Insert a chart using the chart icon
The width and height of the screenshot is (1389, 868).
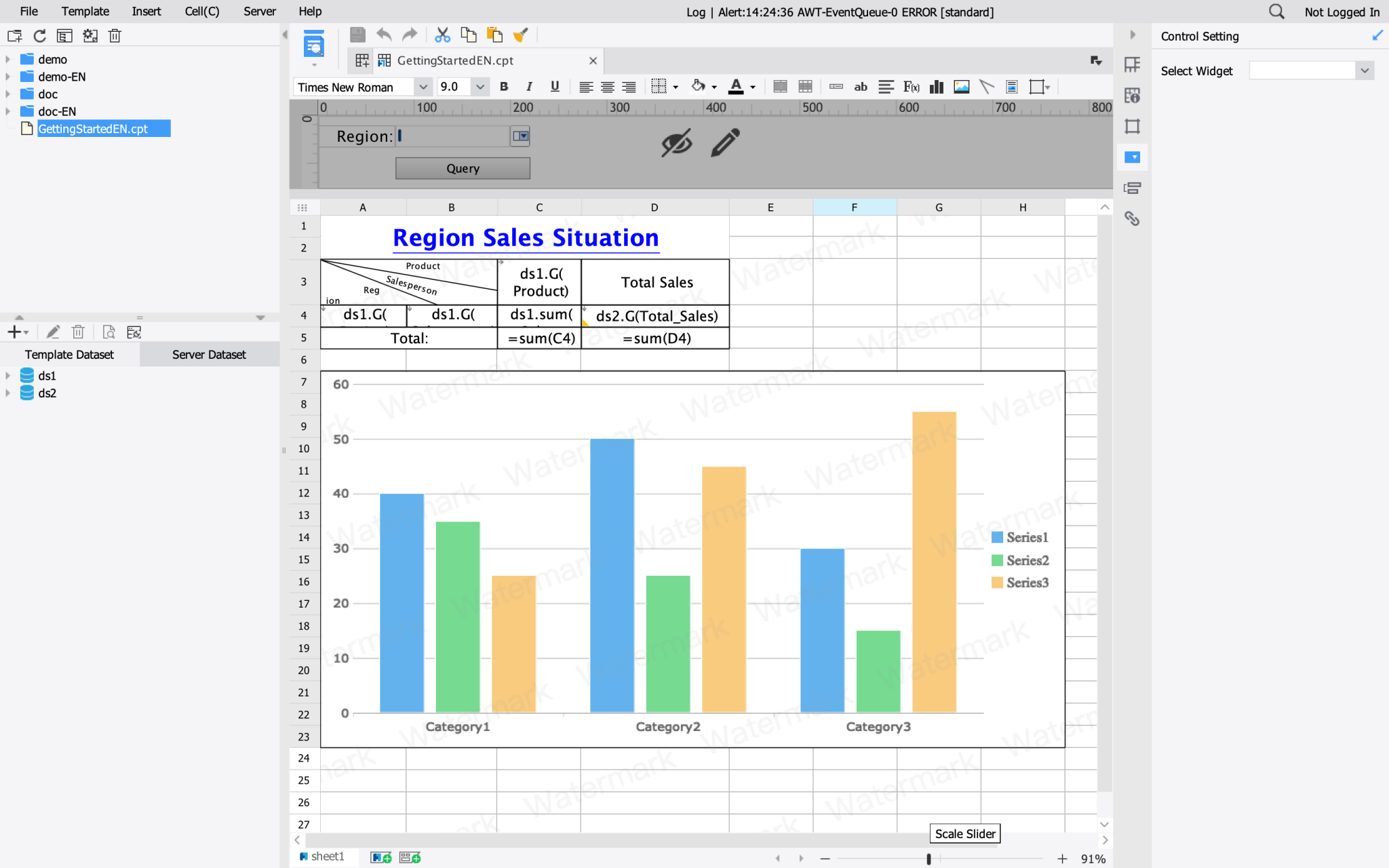tap(936, 87)
